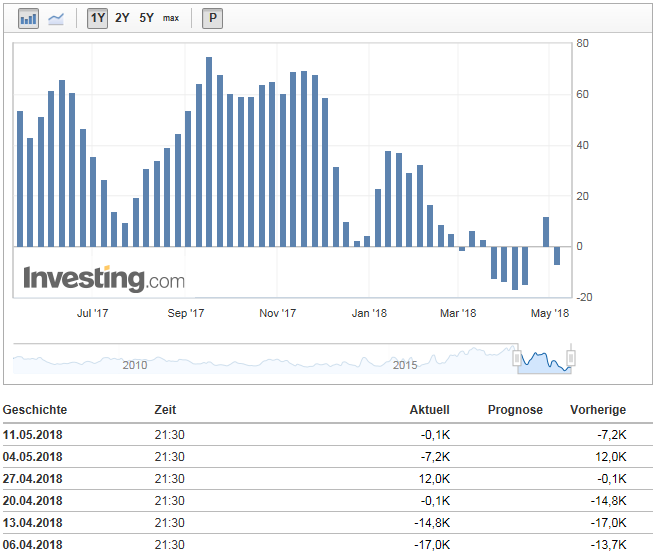The width and height of the screenshot is (654, 556).
Task: Click the 11.05.2018 table row date
Action: 33,433
